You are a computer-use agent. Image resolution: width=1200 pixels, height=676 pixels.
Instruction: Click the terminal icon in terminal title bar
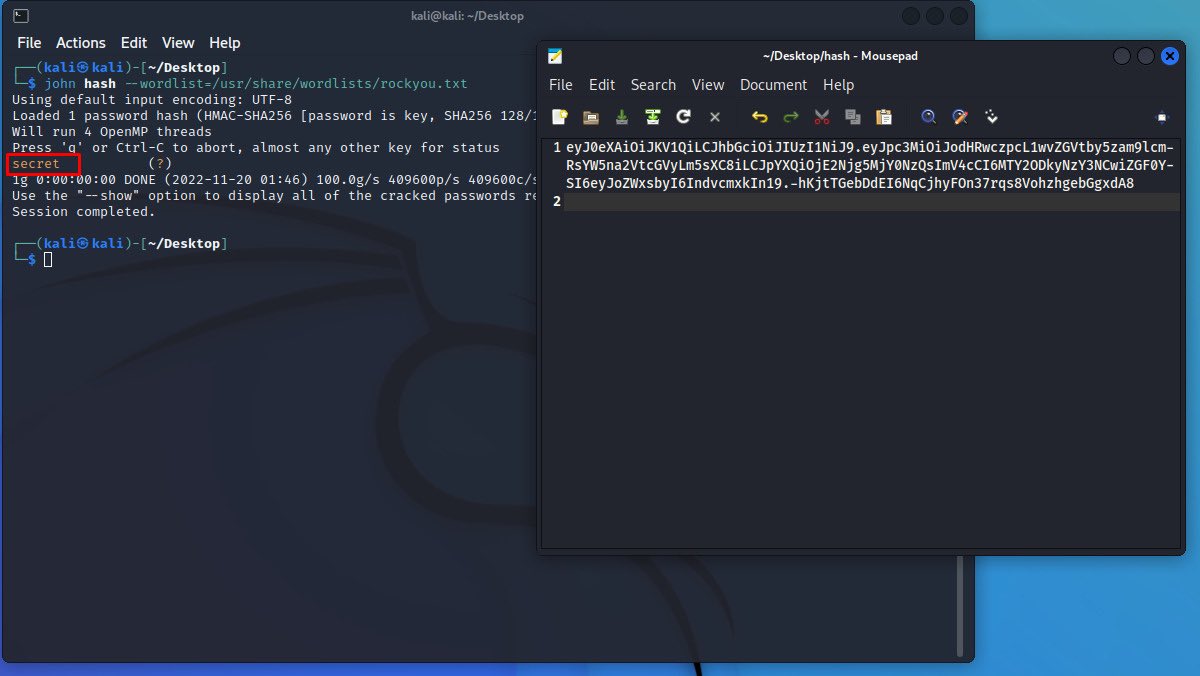click(x=20, y=16)
